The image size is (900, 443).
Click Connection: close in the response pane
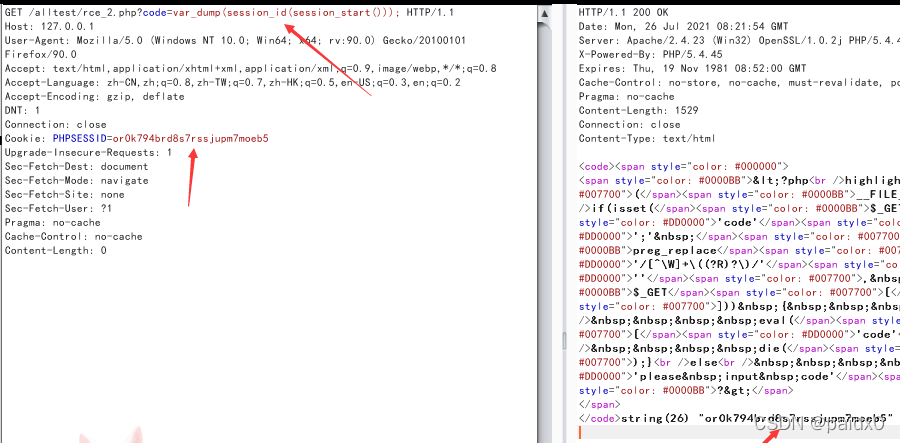tap(630, 125)
